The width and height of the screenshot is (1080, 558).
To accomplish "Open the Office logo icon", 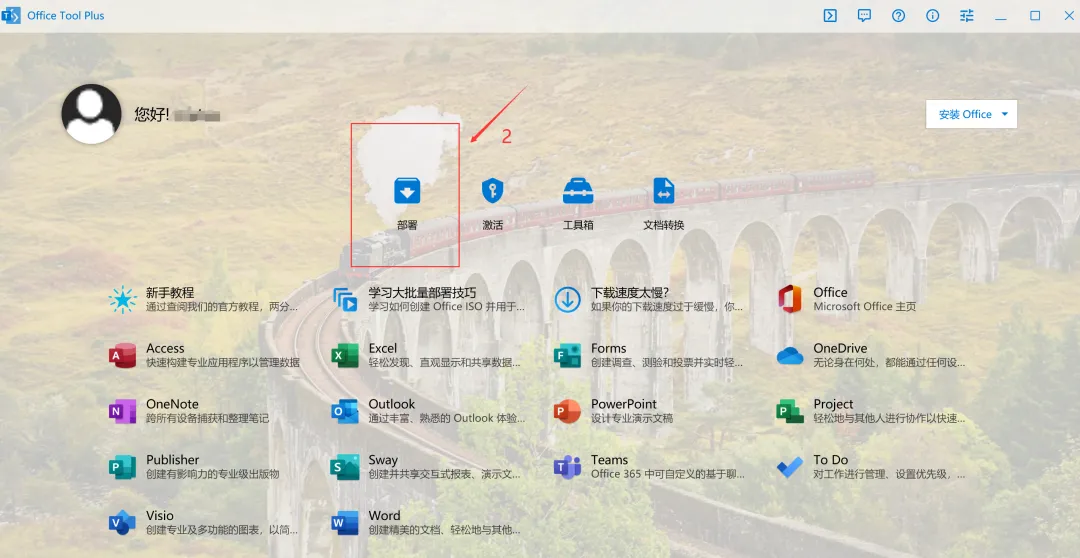I will click(x=790, y=299).
